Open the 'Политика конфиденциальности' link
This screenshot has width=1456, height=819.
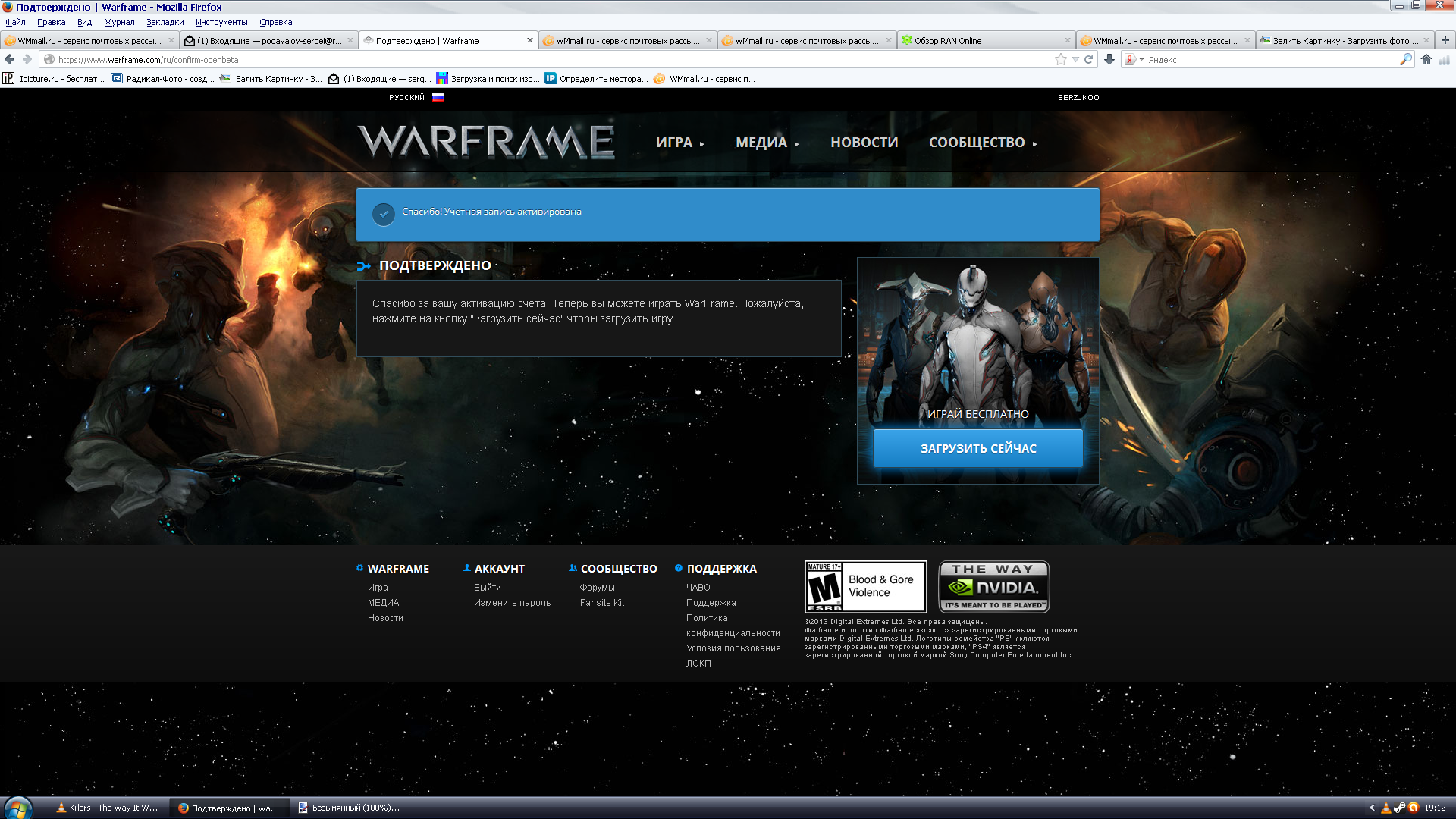(x=733, y=625)
